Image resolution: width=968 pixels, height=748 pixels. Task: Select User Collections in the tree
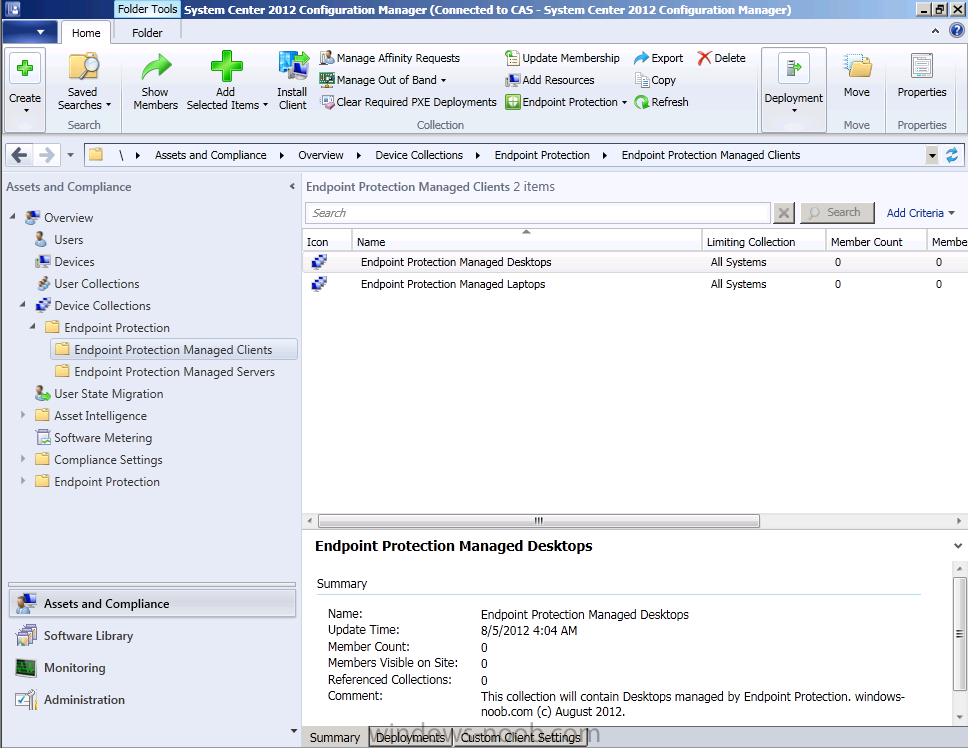[x=88, y=284]
